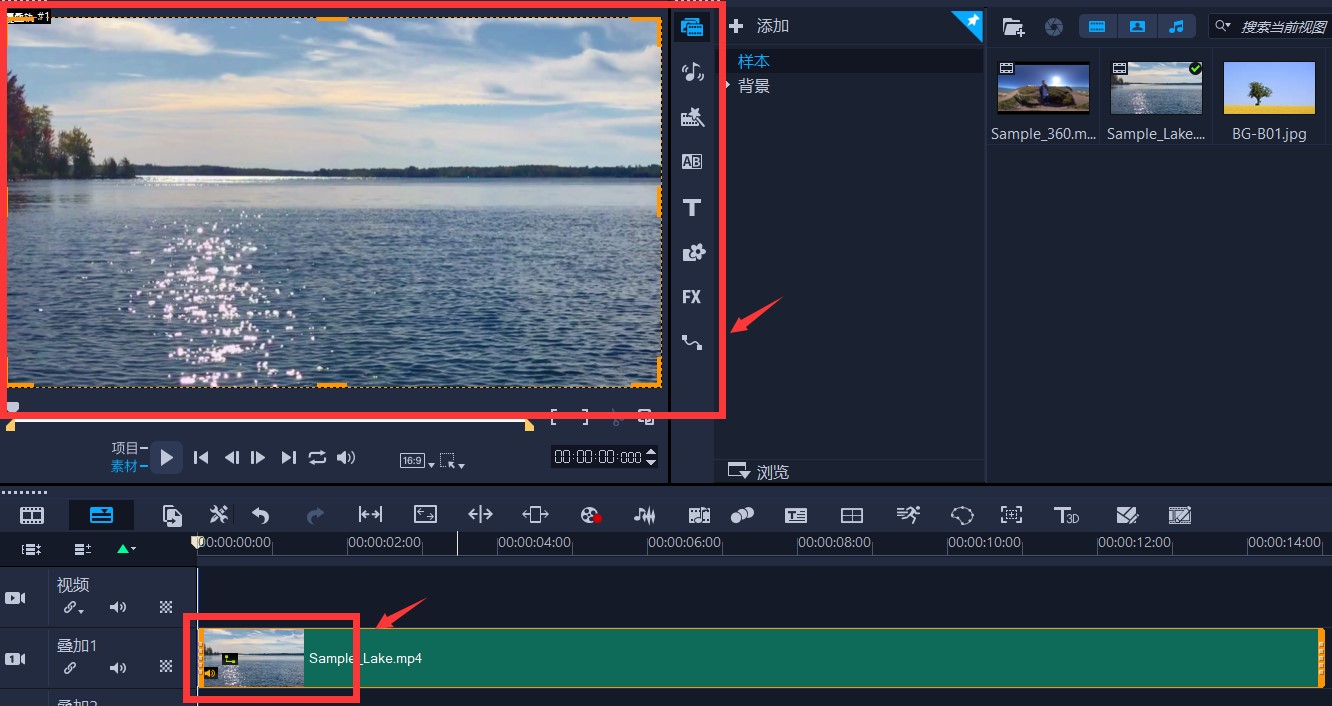Open the 16:9 aspect ratio dropdown
The width and height of the screenshot is (1332, 706).
417,461
